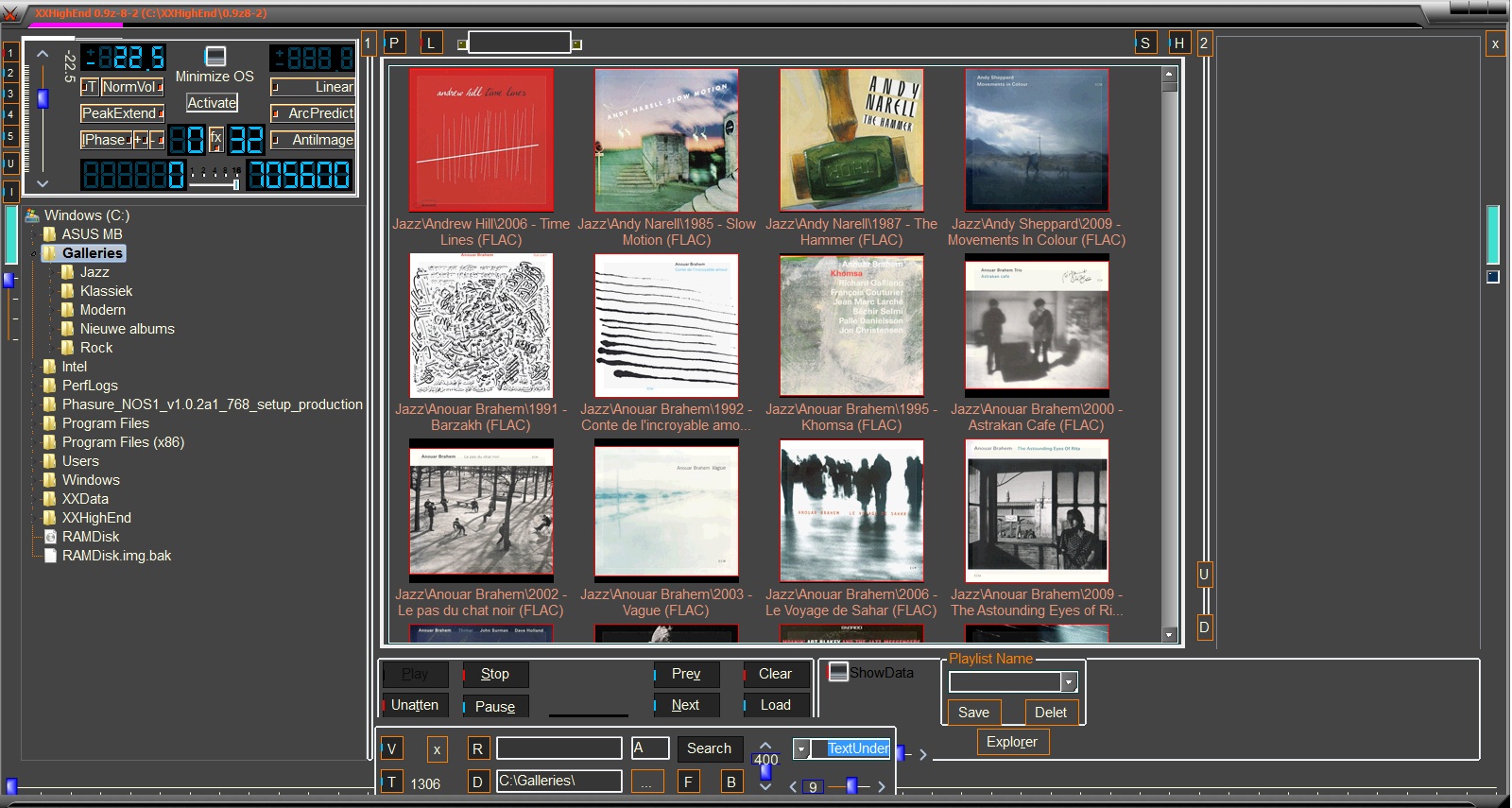Select the Klassiek folder
1512x808 pixels.
point(106,291)
